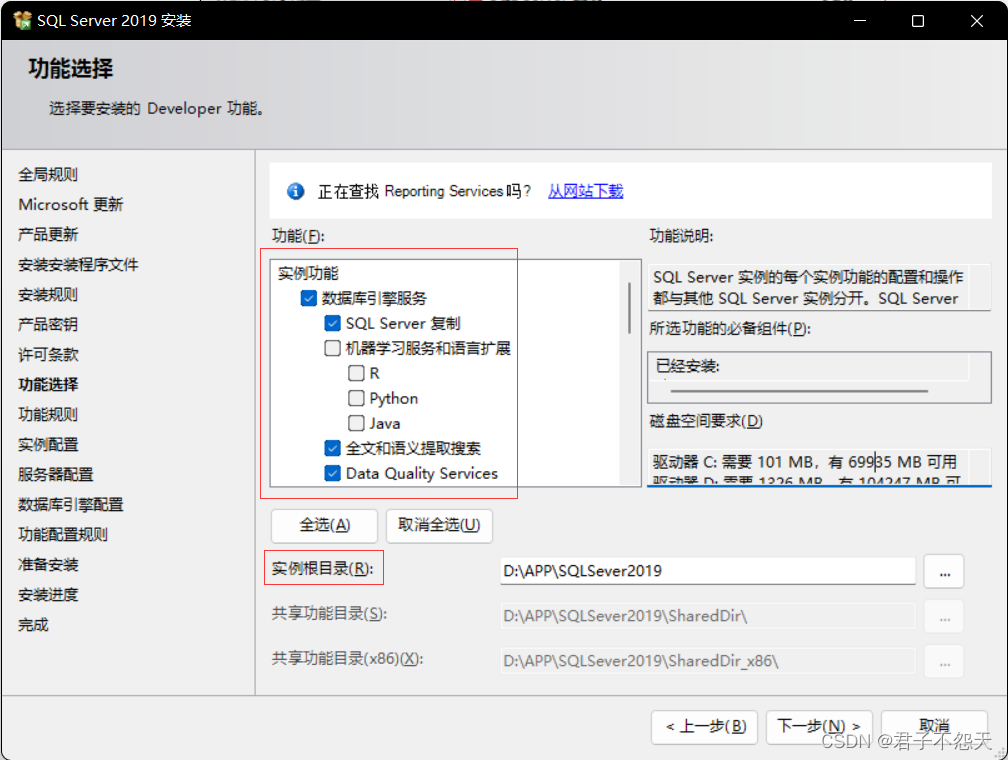This screenshot has width=1008, height=760.
Task: Click the blue info icon beside Reporting Services
Action: [x=296, y=191]
